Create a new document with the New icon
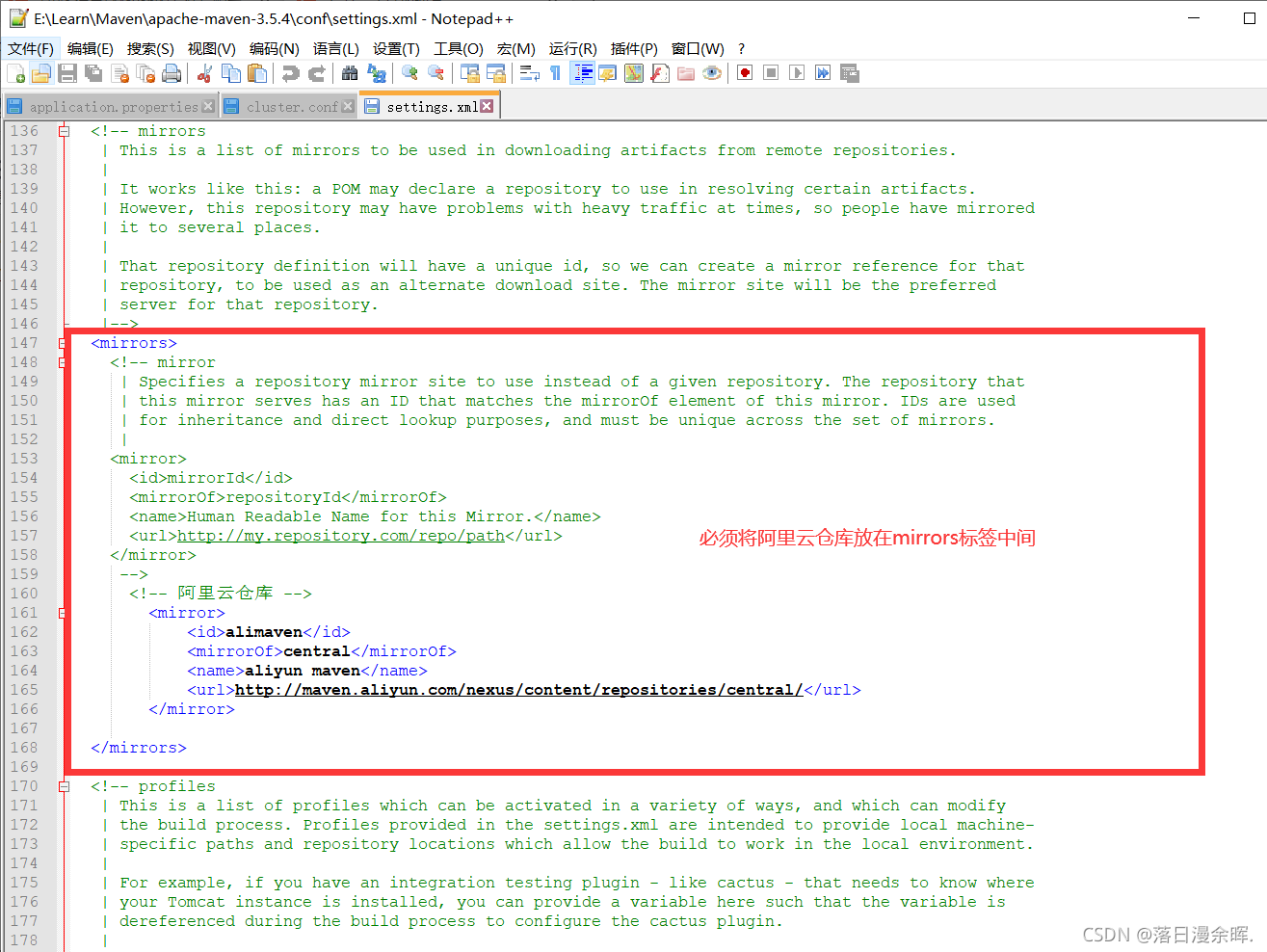Image resolution: width=1267 pixels, height=952 pixels. pyautogui.click(x=15, y=73)
